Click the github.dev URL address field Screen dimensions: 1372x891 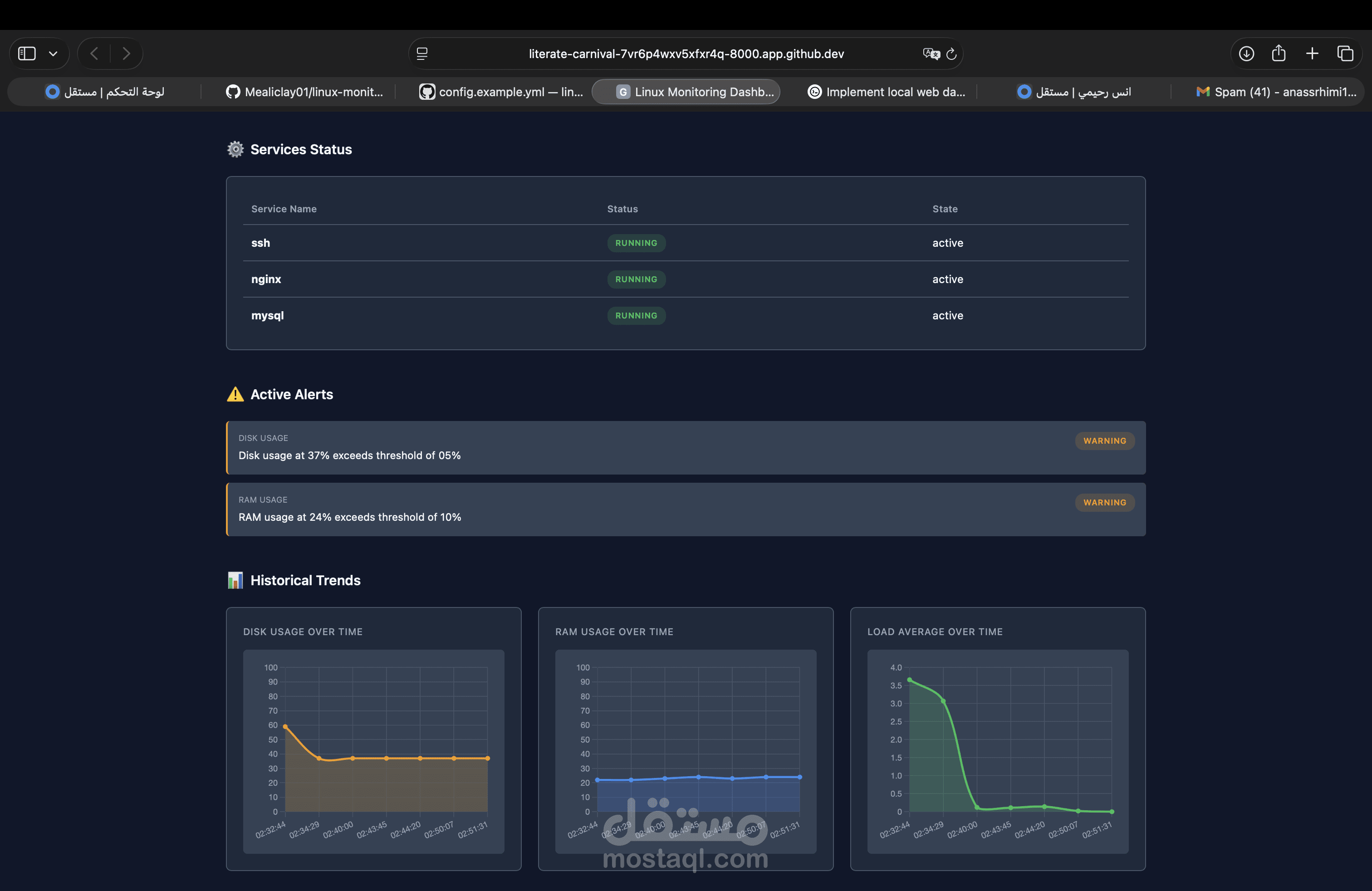(686, 54)
